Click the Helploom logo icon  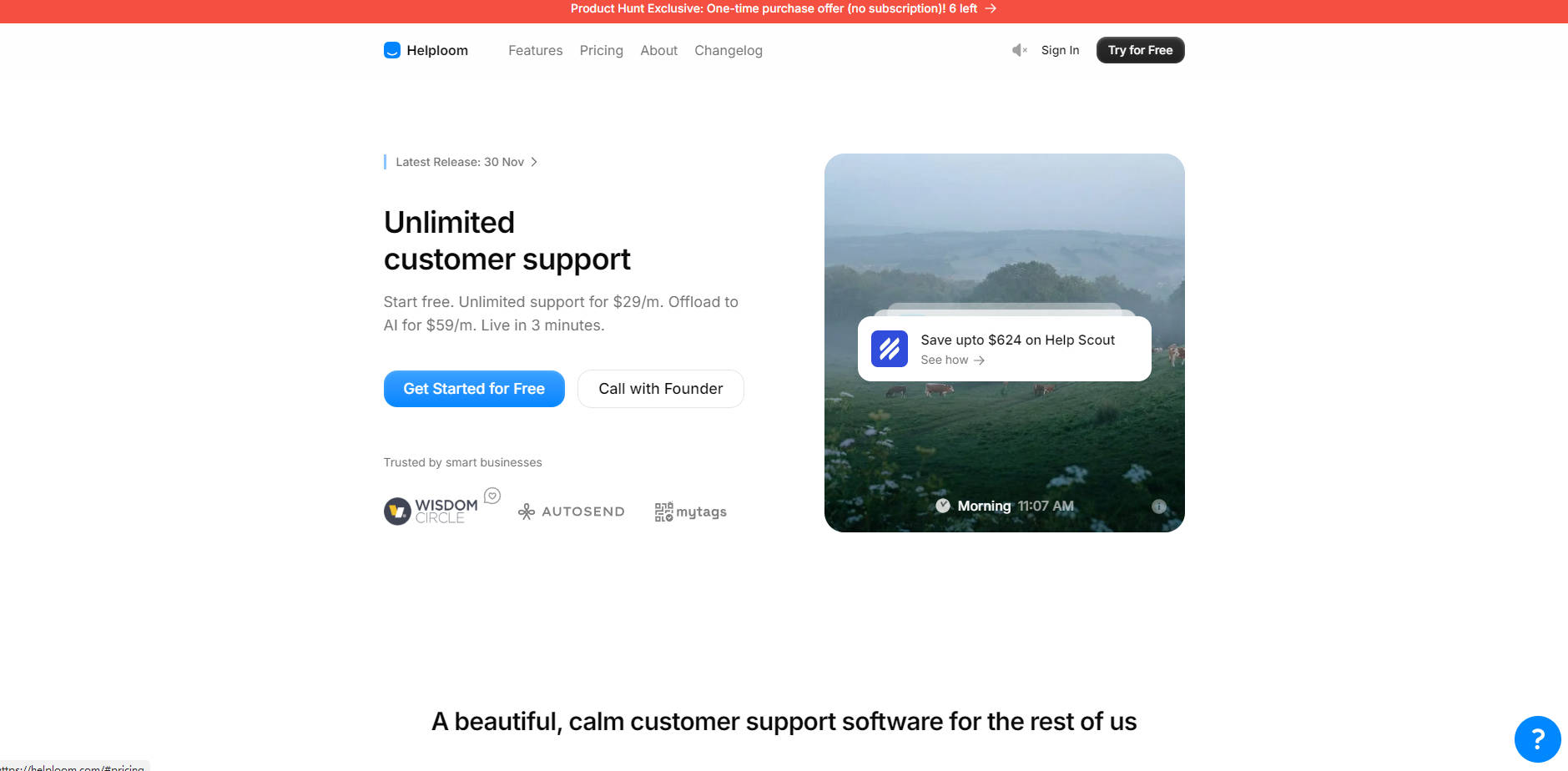(391, 50)
